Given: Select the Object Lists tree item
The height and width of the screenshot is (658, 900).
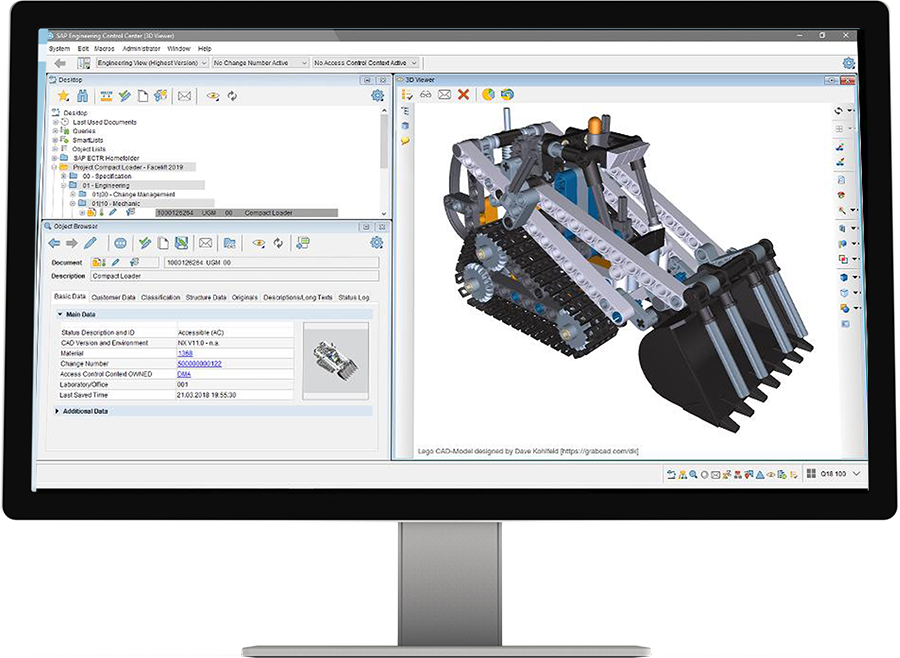Looking at the screenshot, I should [x=89, y=149].
